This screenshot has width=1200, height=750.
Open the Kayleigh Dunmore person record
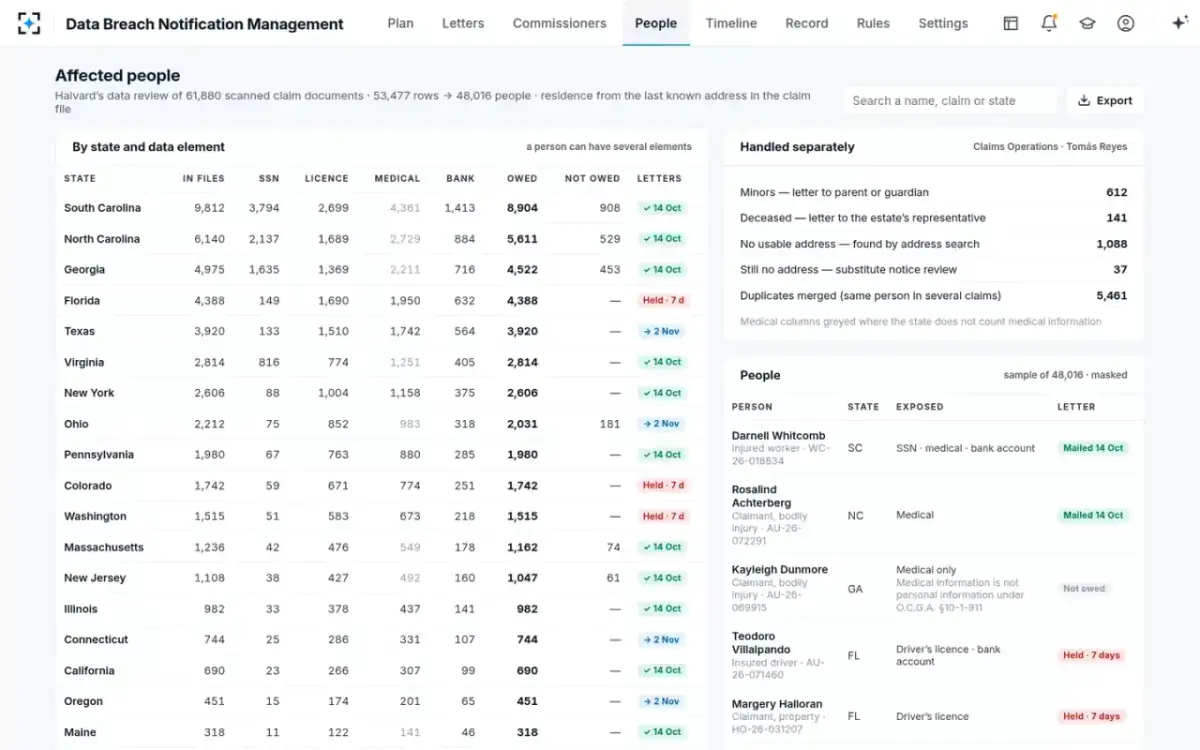pyautogui.click(x=933, y=589)
